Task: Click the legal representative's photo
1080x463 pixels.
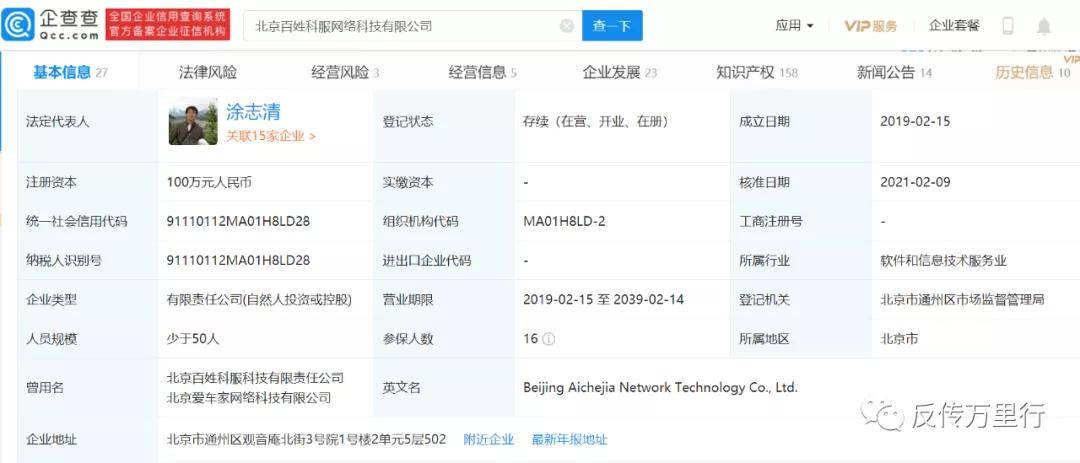Action: [193, 121]
